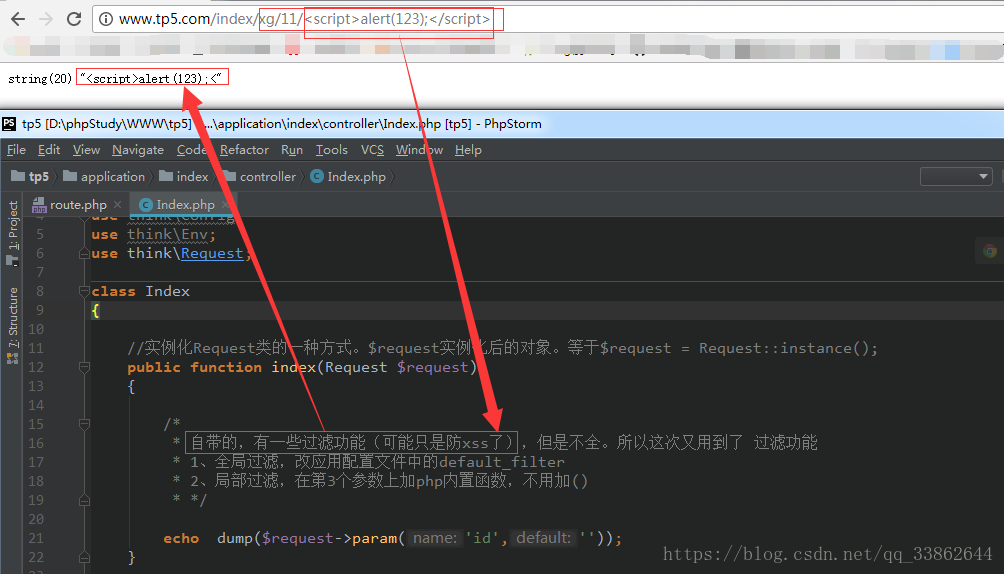Click 'default:' parameter hint on line 21
1004x574 pixels.
[543, 538]
